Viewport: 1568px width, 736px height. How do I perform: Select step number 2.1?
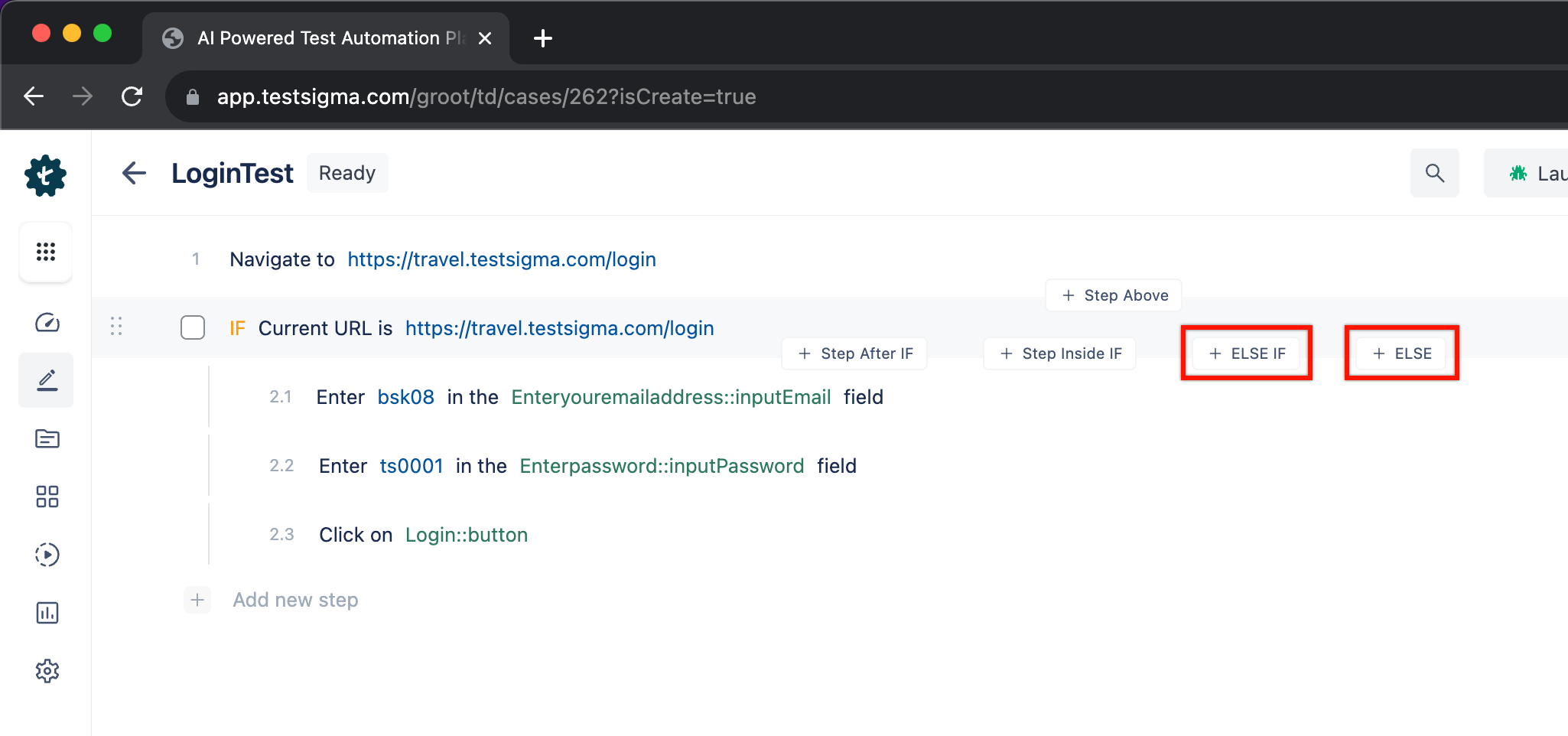(x=281, y=397)
